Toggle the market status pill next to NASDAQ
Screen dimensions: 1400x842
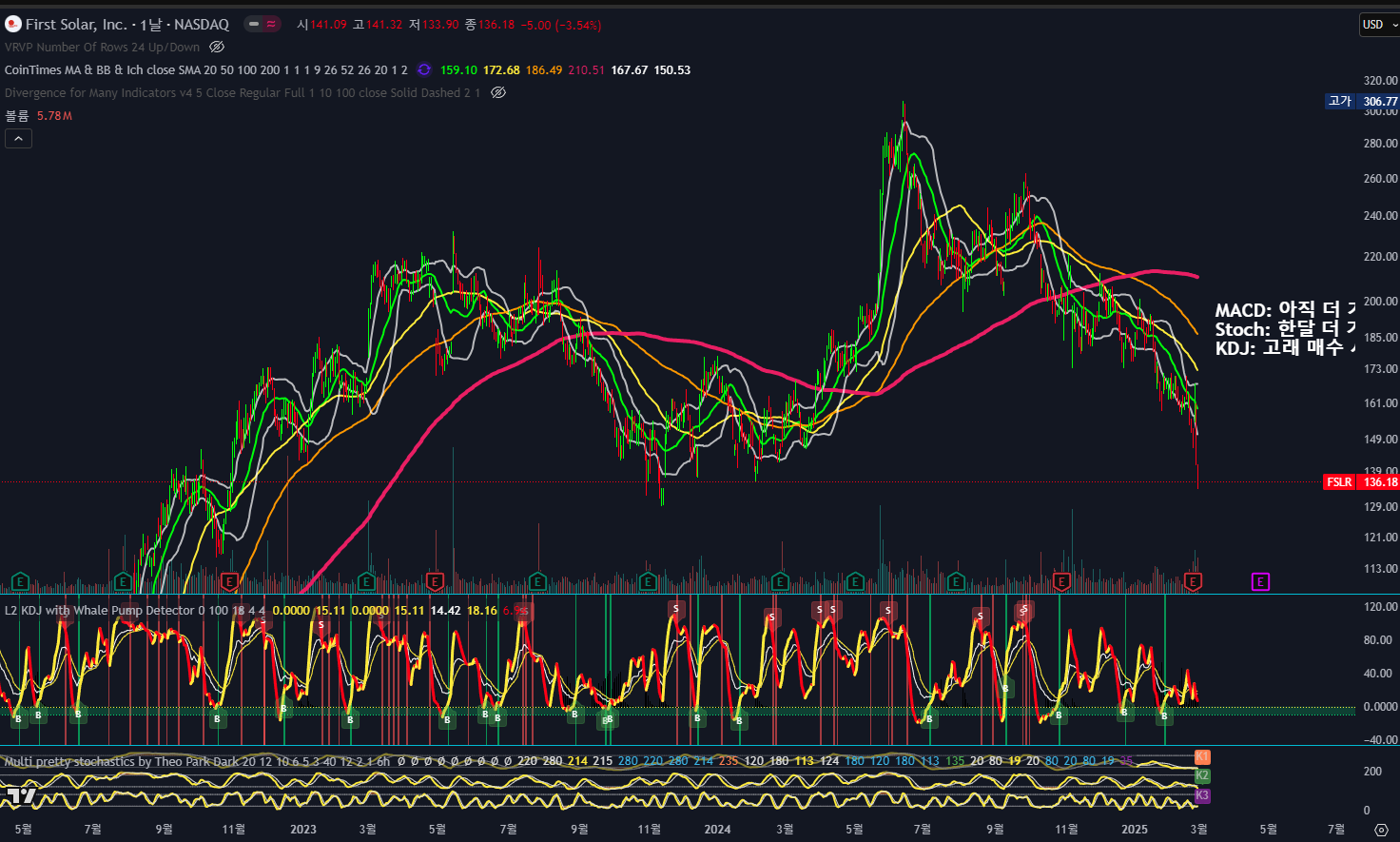point(262,24)
